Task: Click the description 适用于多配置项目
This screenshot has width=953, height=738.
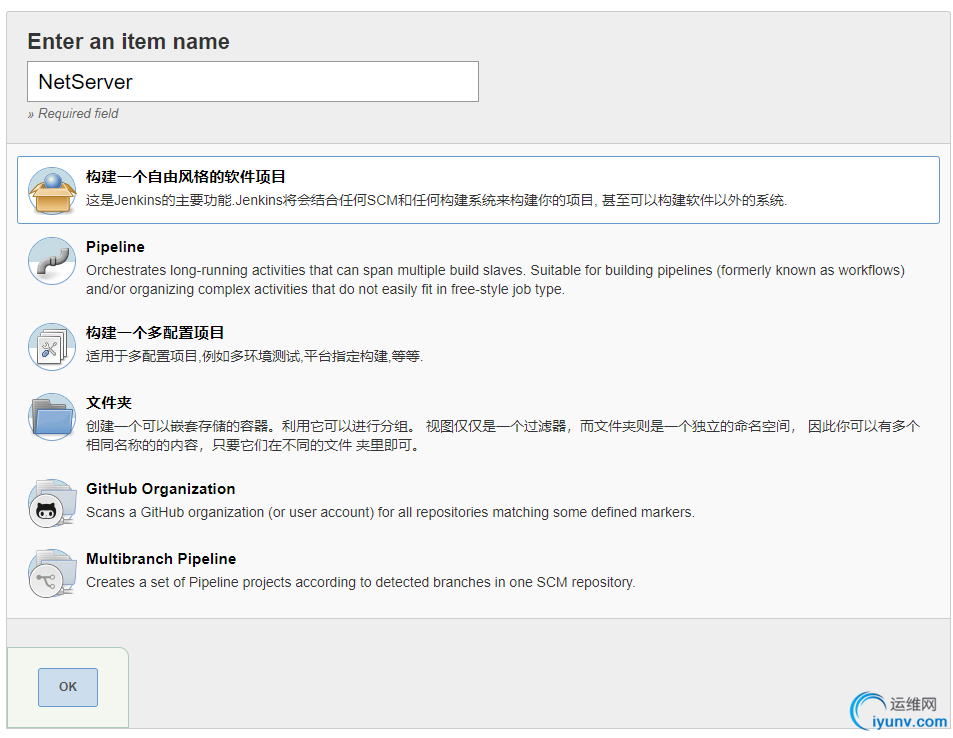Action: [255, 356]
